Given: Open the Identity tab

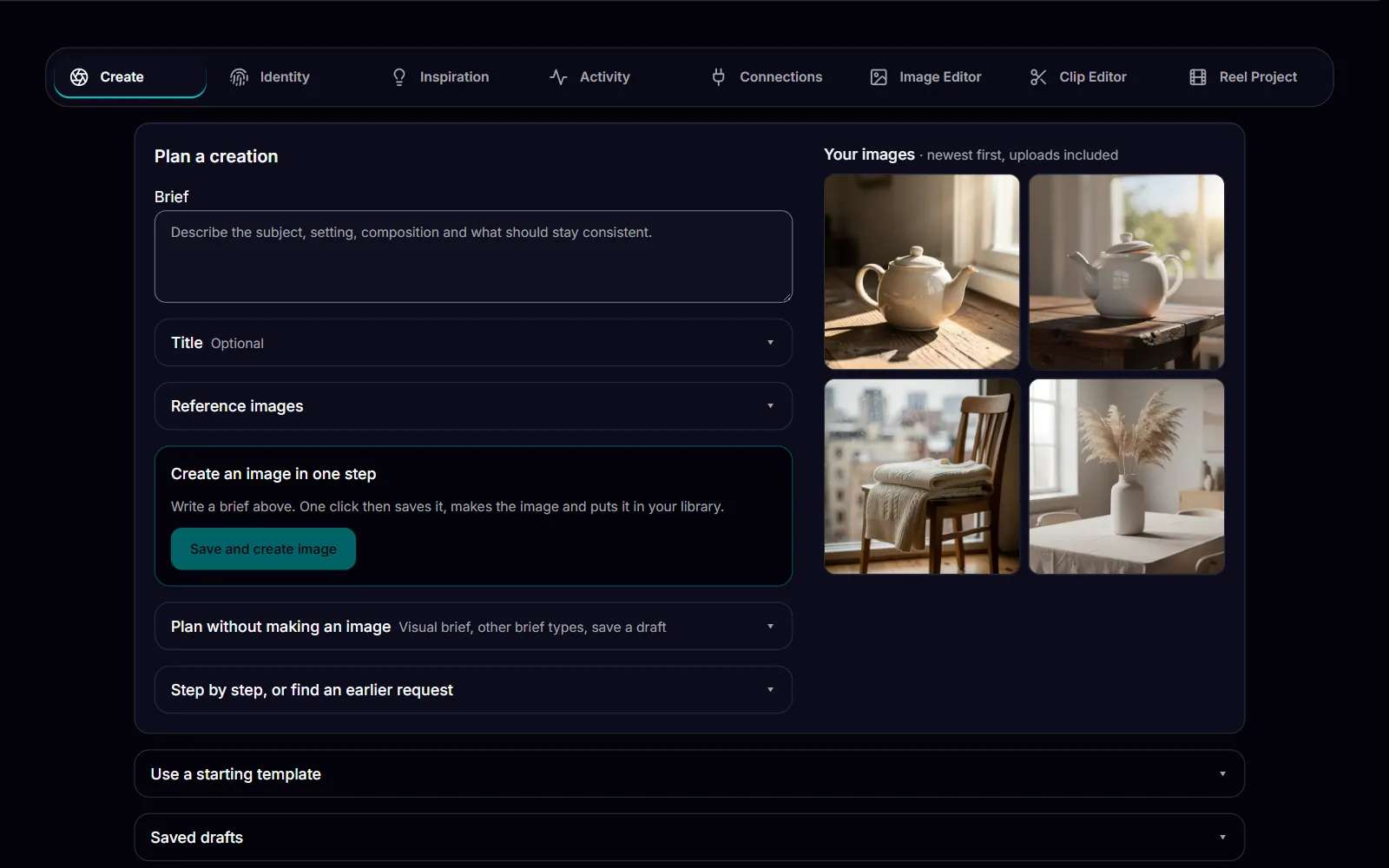Looking at the screenshot, I should (x=290, y=77).
